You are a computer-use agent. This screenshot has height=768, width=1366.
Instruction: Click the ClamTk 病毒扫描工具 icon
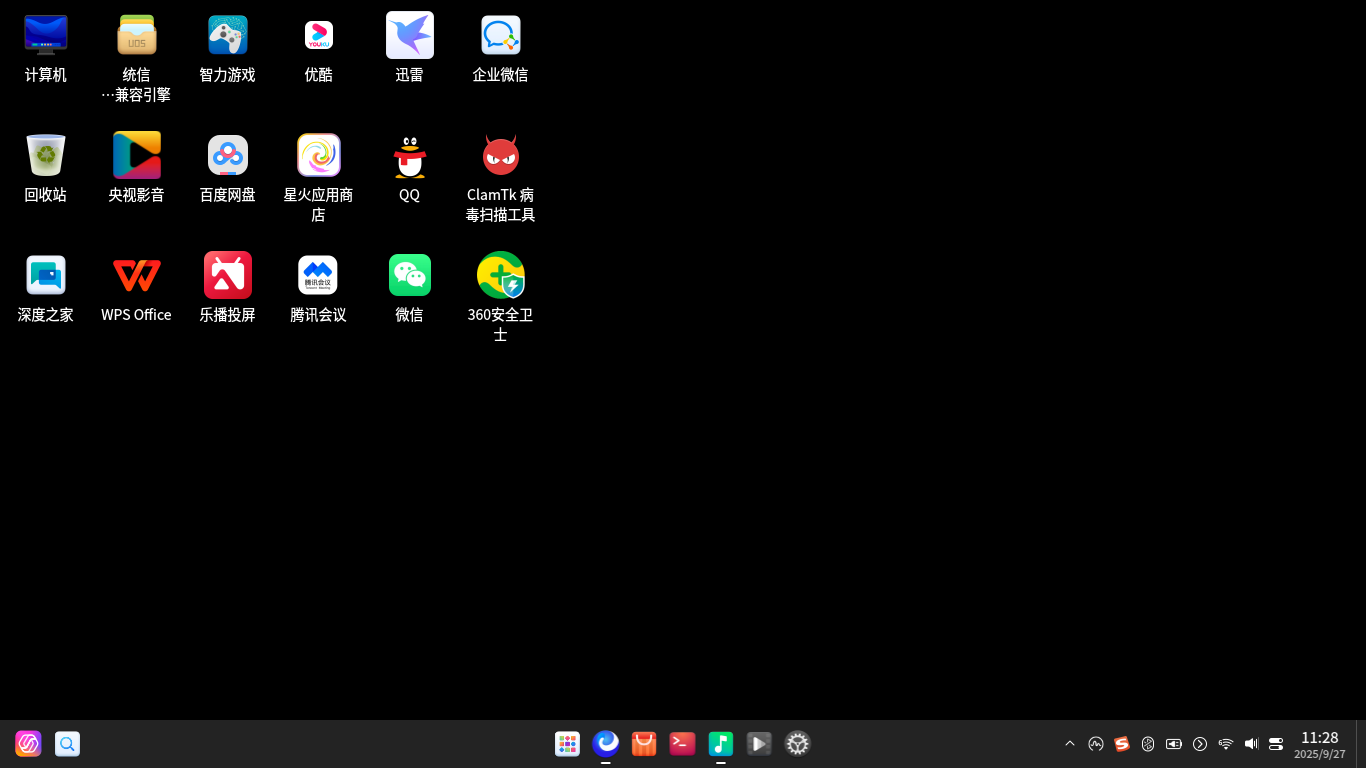coord(501,155)
